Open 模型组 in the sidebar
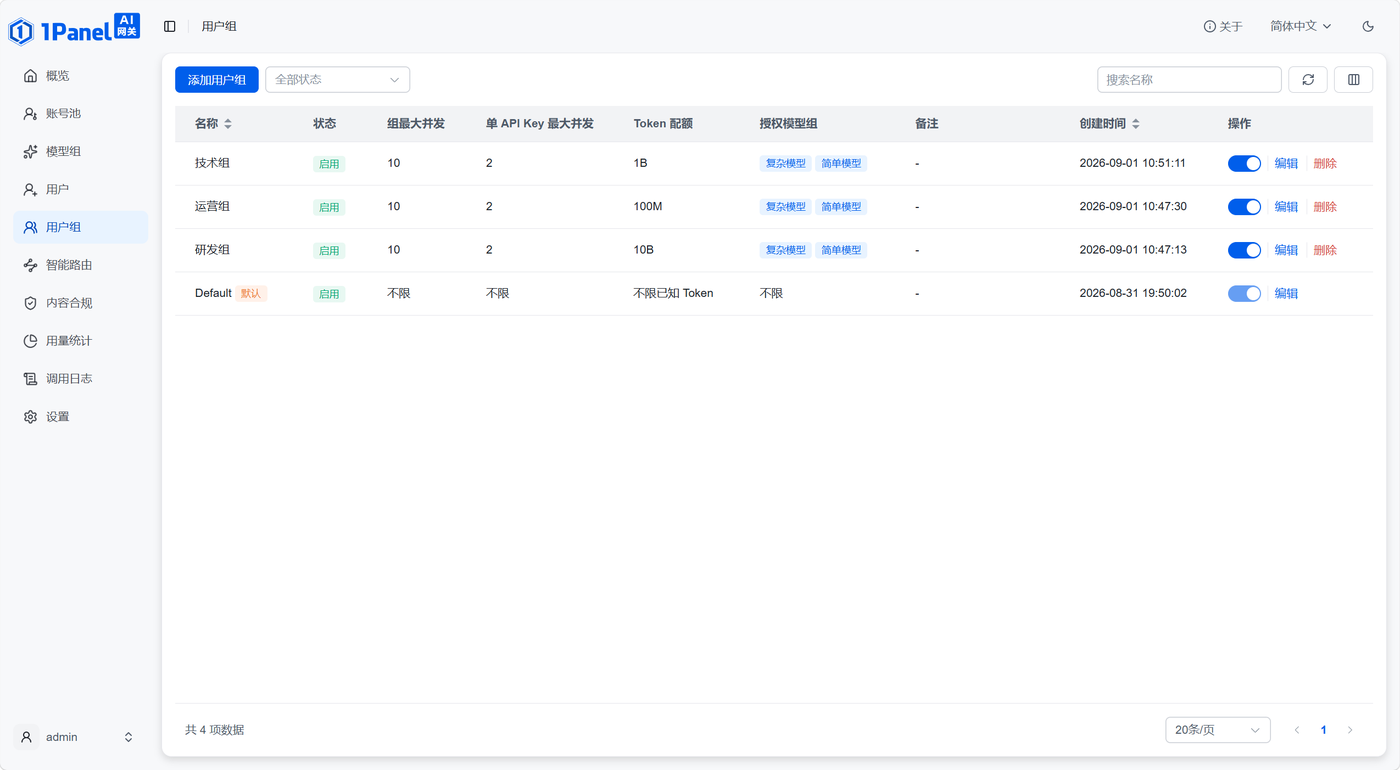This screenshot has height=770, width=1400. [80, 152]
